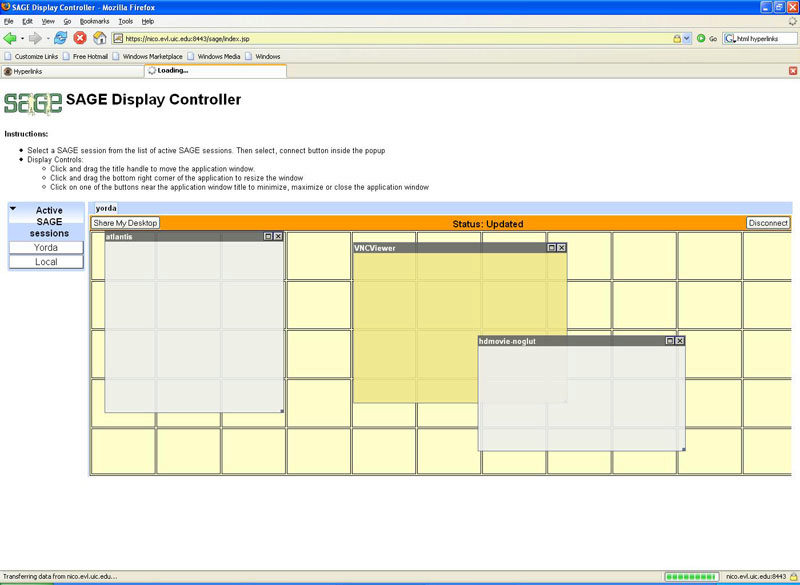Maximize the VNCViewer application window
The image size is (800, 585).
[552, 247]
